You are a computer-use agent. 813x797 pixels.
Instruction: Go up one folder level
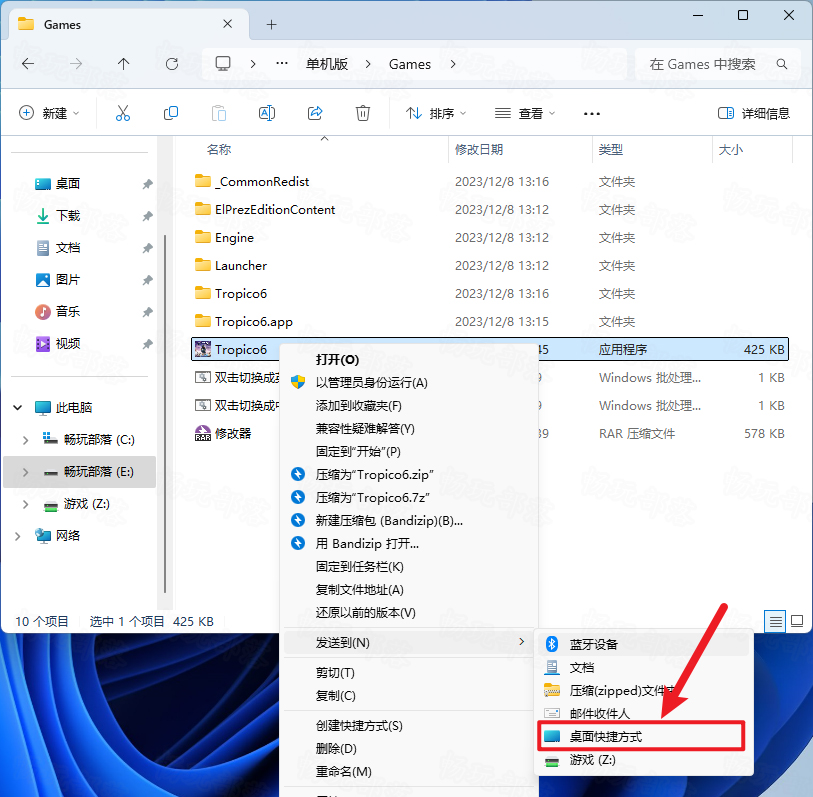(123, 64)
